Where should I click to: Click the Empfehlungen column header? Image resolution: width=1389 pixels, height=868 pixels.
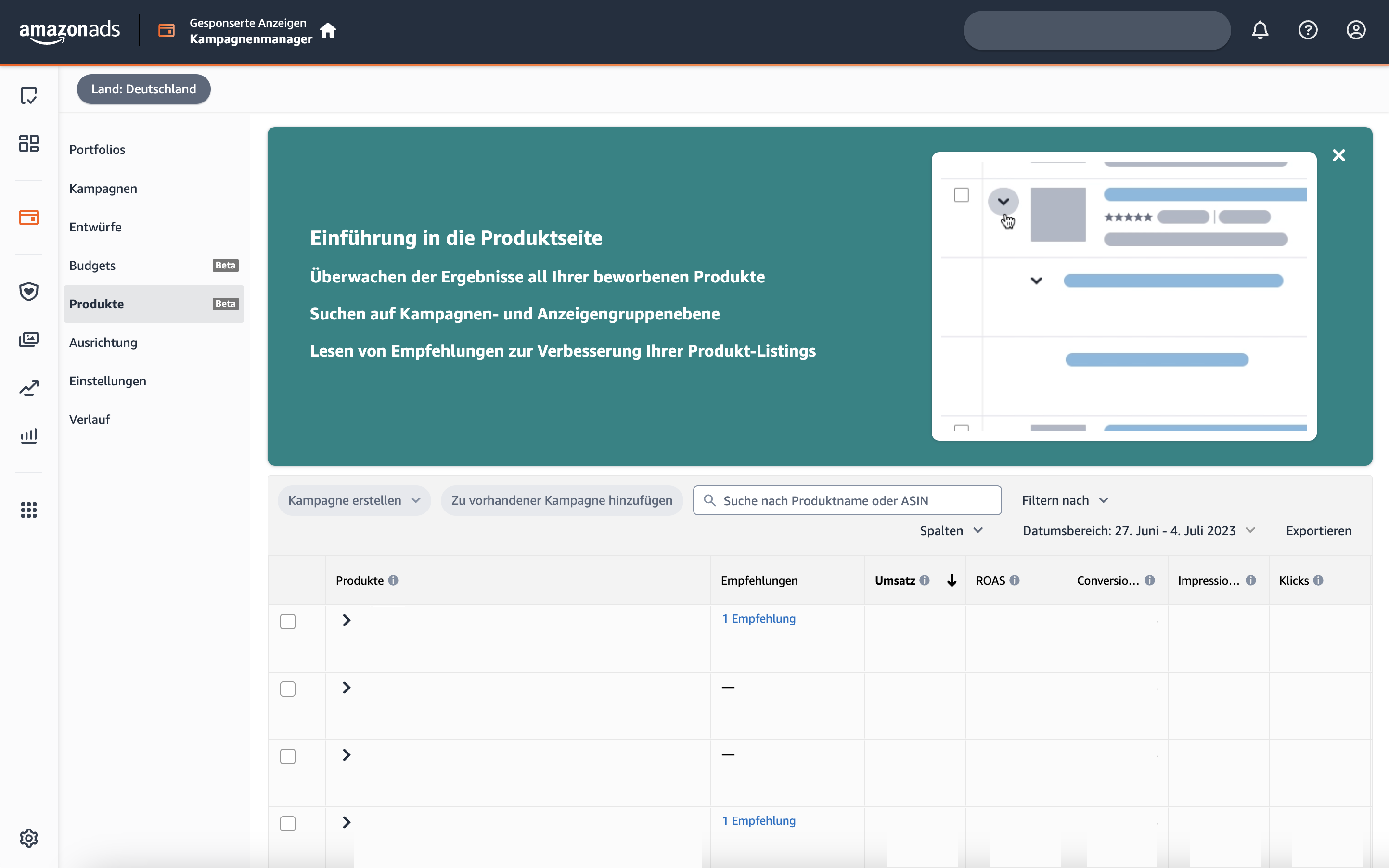(x=759, y=580)
